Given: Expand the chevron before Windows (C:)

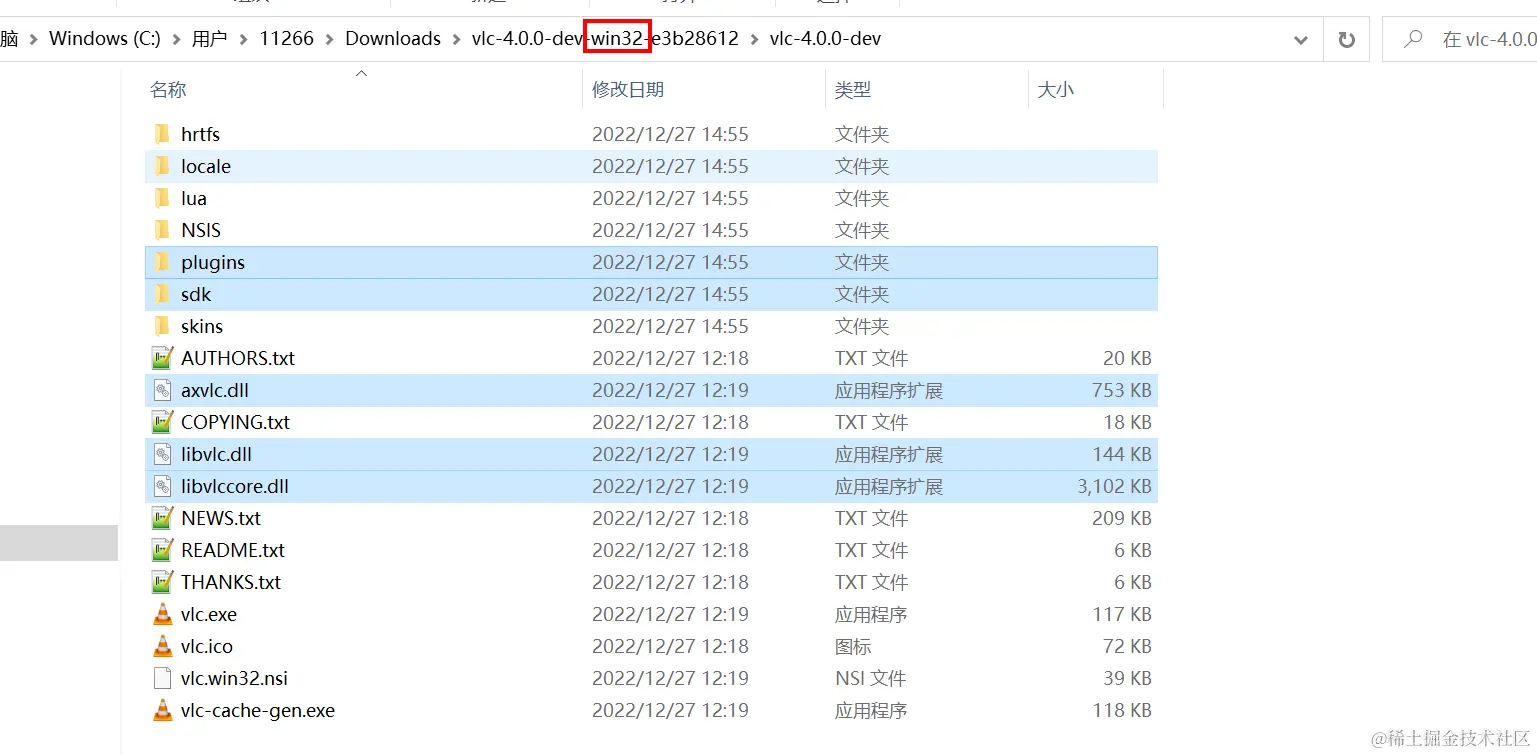Looking at the screenshot, I should point(34,39).
